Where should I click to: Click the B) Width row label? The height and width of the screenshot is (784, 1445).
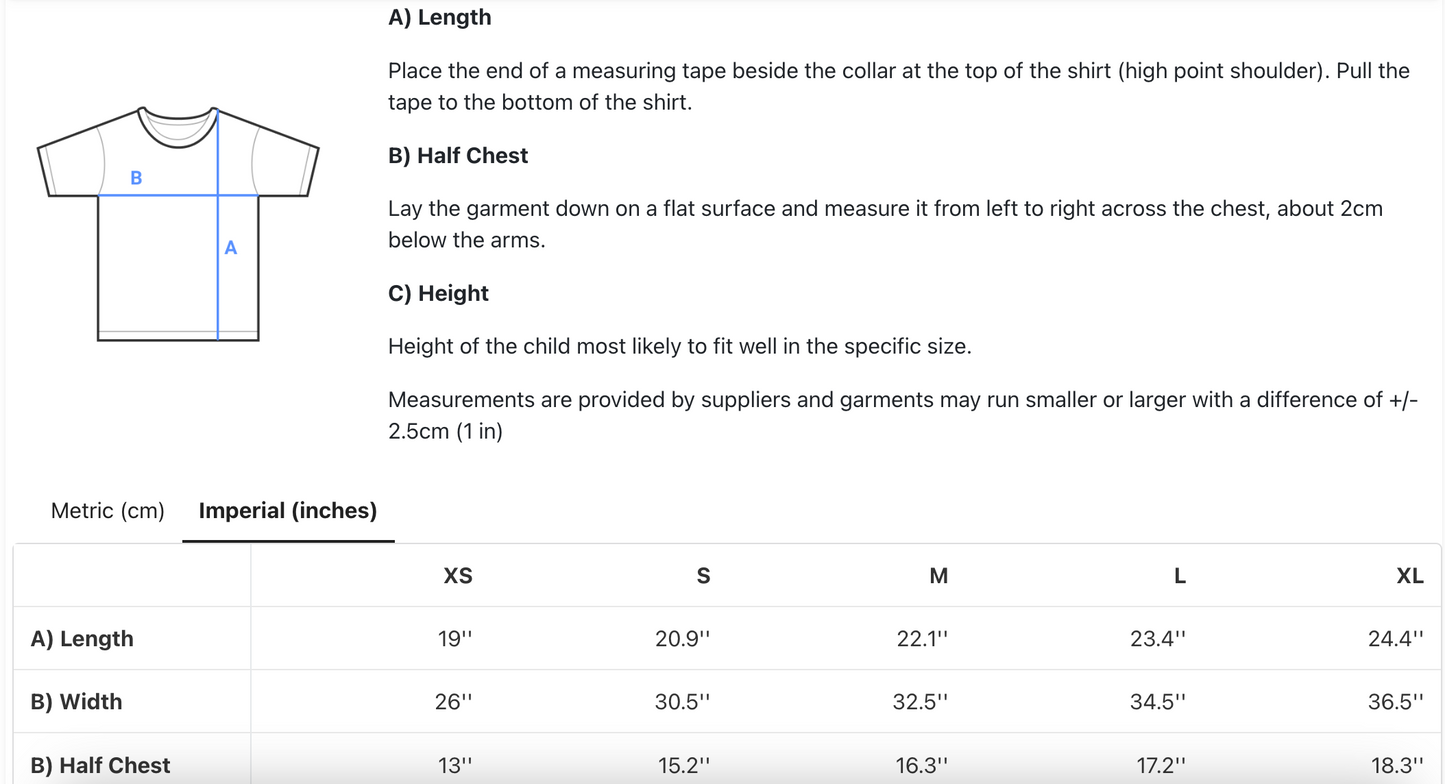(76, 702)
